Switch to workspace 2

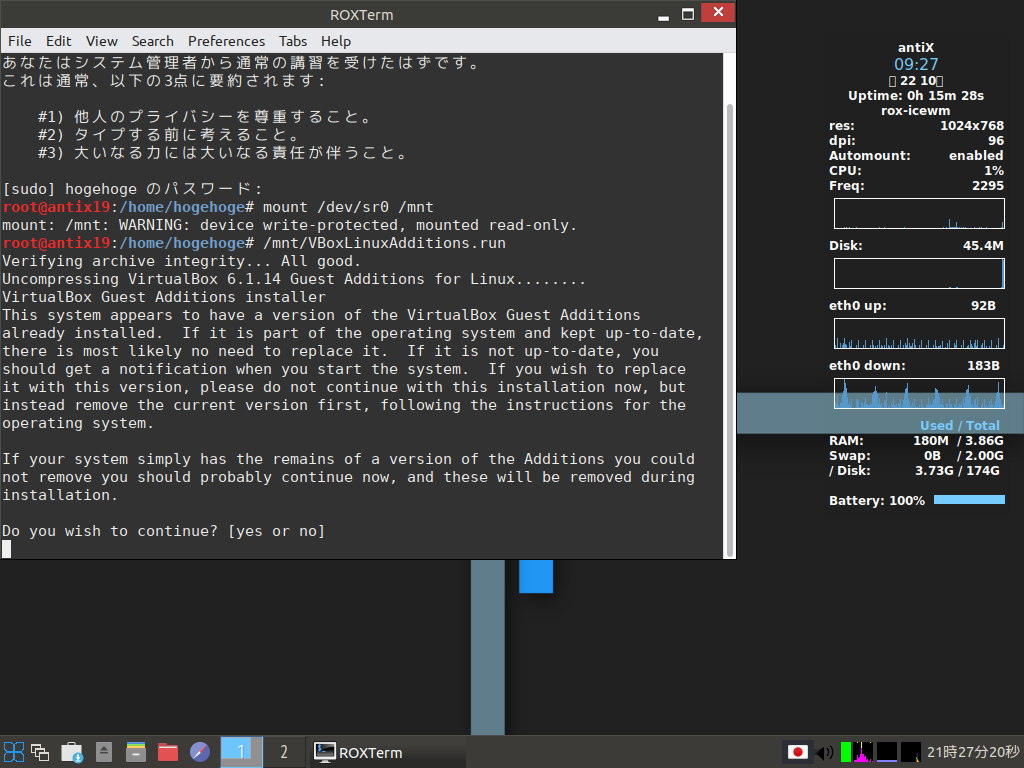click(284, 752)
